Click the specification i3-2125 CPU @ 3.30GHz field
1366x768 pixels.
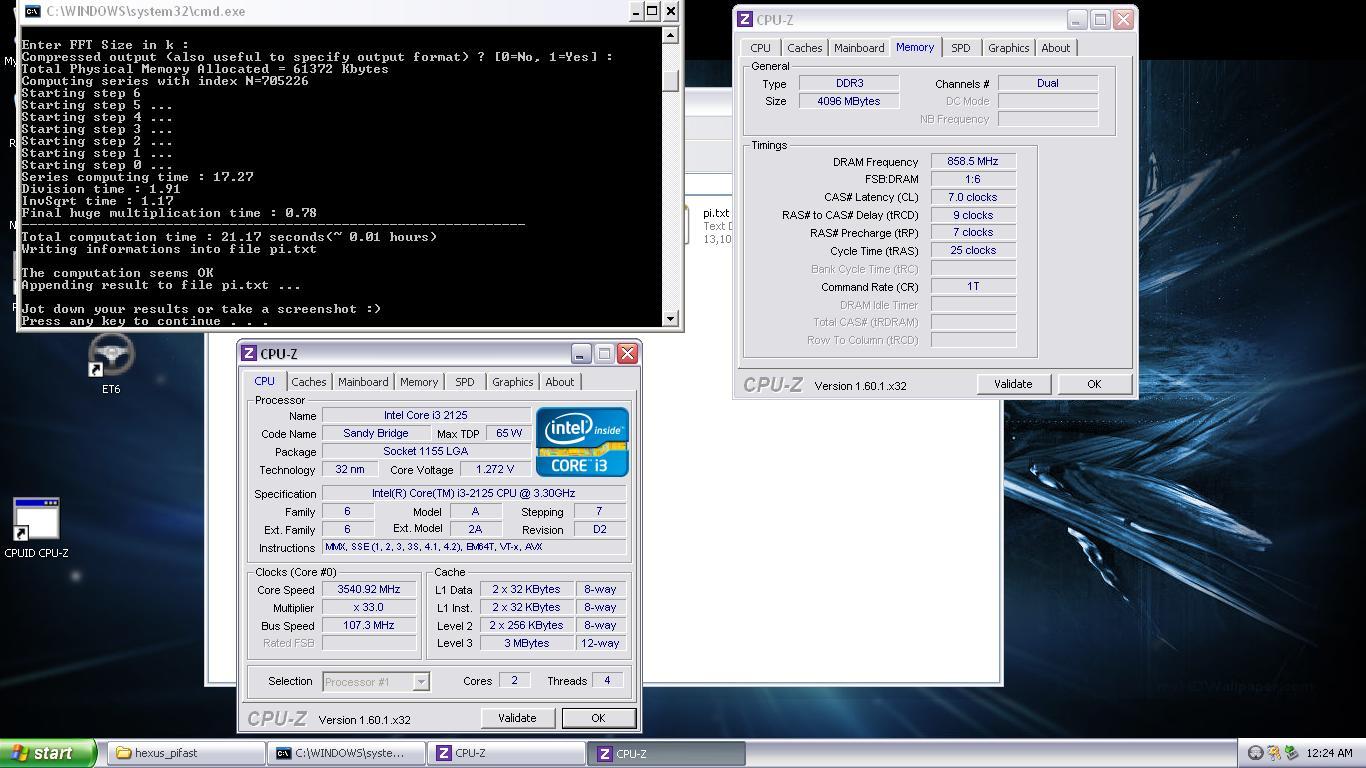474,493
